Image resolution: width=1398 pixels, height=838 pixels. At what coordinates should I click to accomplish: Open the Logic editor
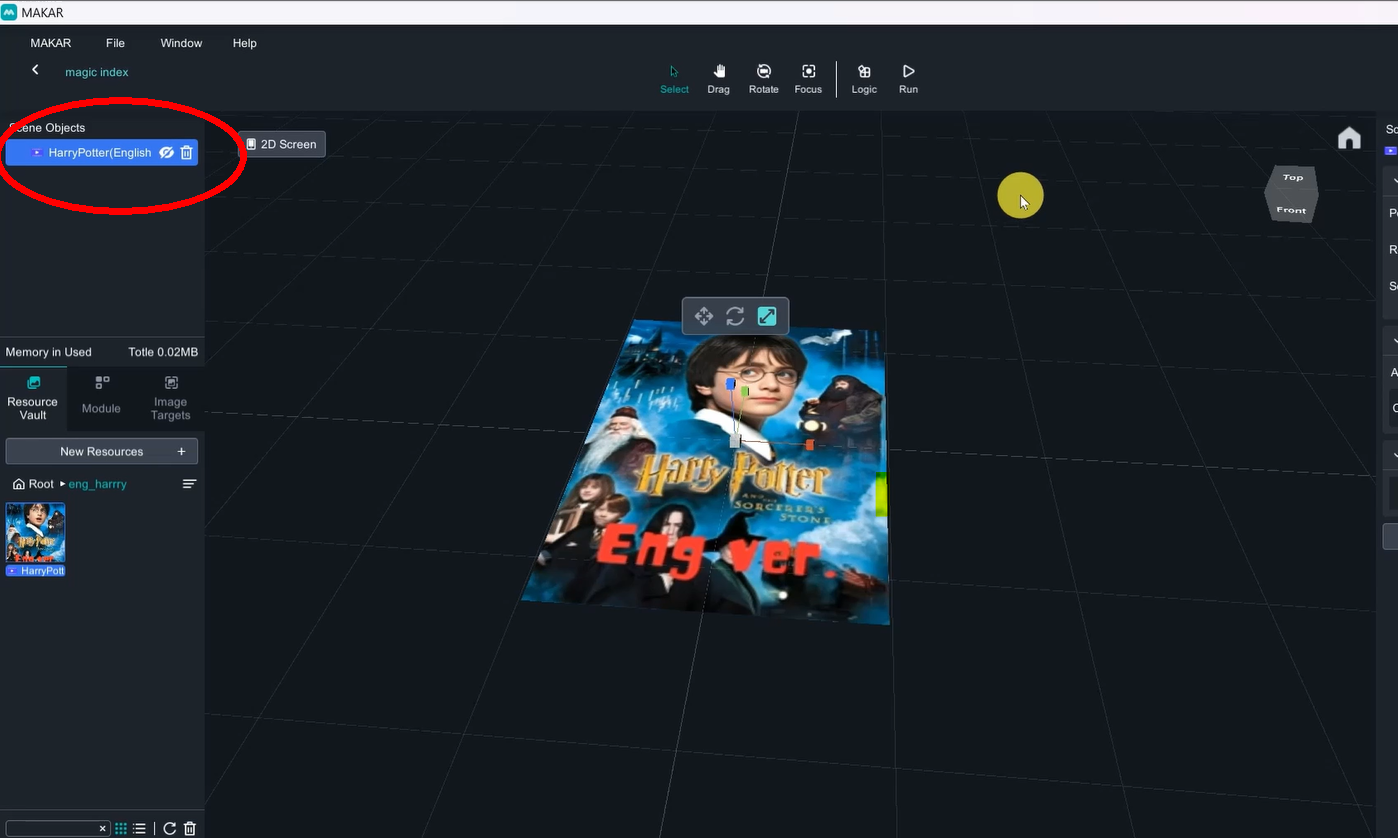pos(864,78)
